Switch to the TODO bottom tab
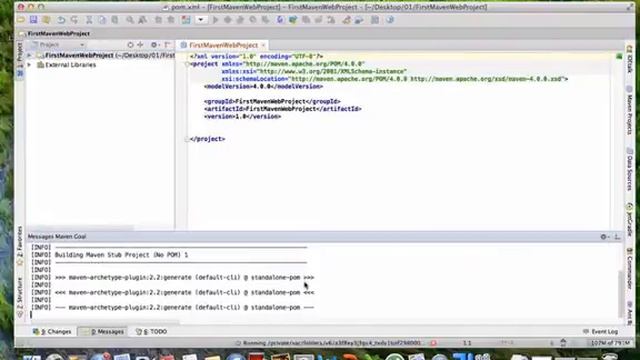The image size is (640, 360). click(x=151, y=332)
